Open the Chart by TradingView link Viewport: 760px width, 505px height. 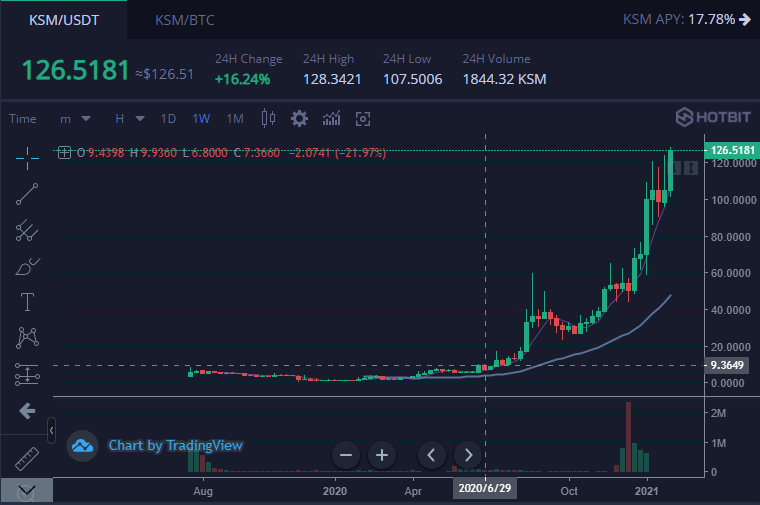click(175, 445)
